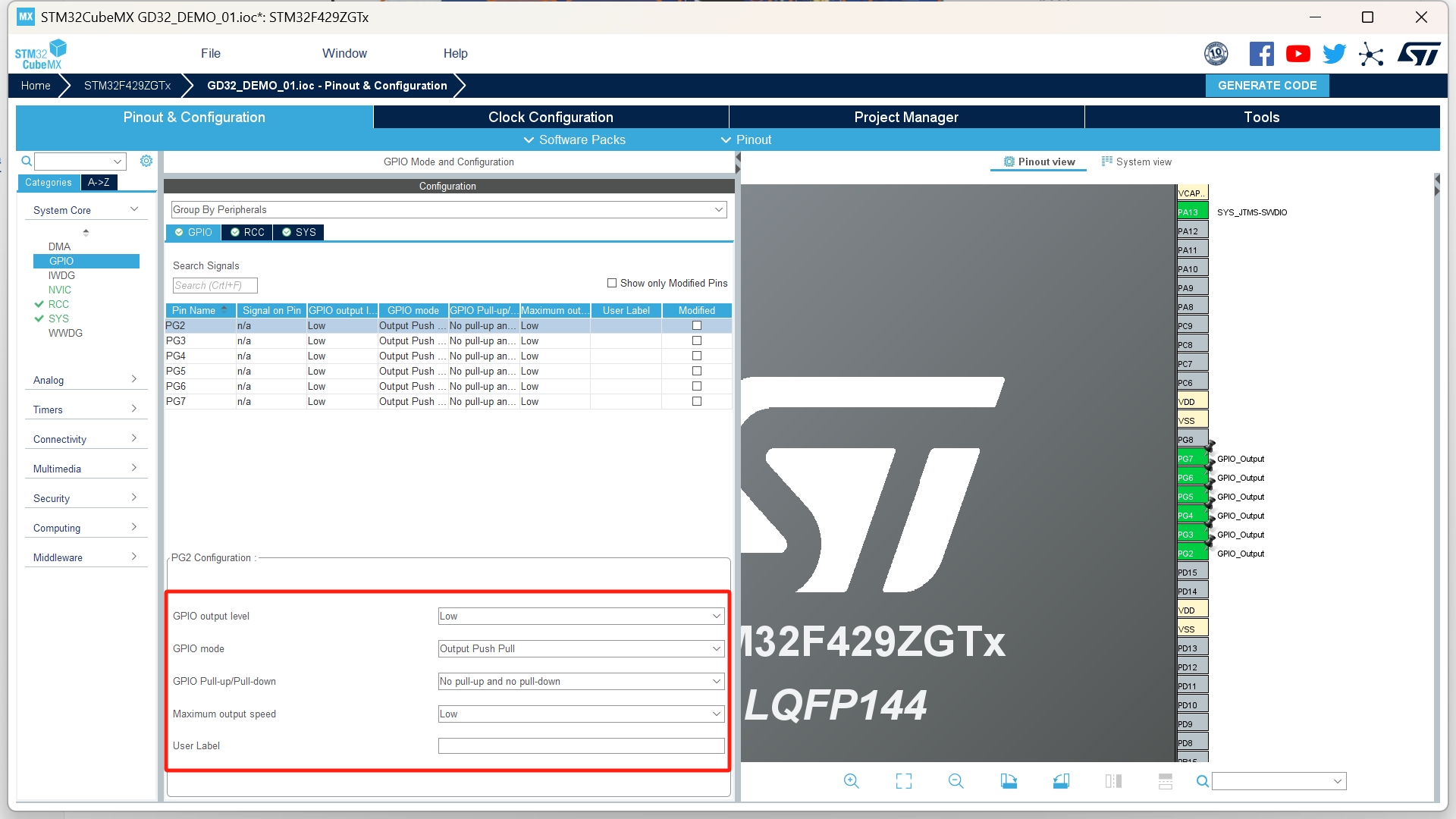The image size is (1456, 819).
Task: Toggle the Modified checkbox for PG3
Action: click(697, 340)
